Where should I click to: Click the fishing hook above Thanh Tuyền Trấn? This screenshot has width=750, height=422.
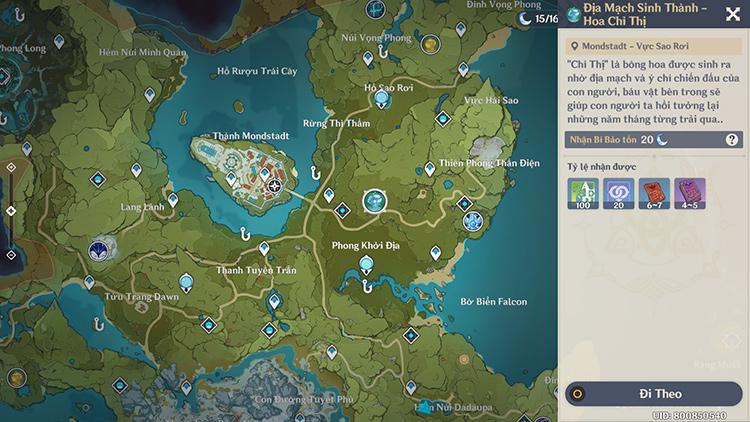click(245, 233)
